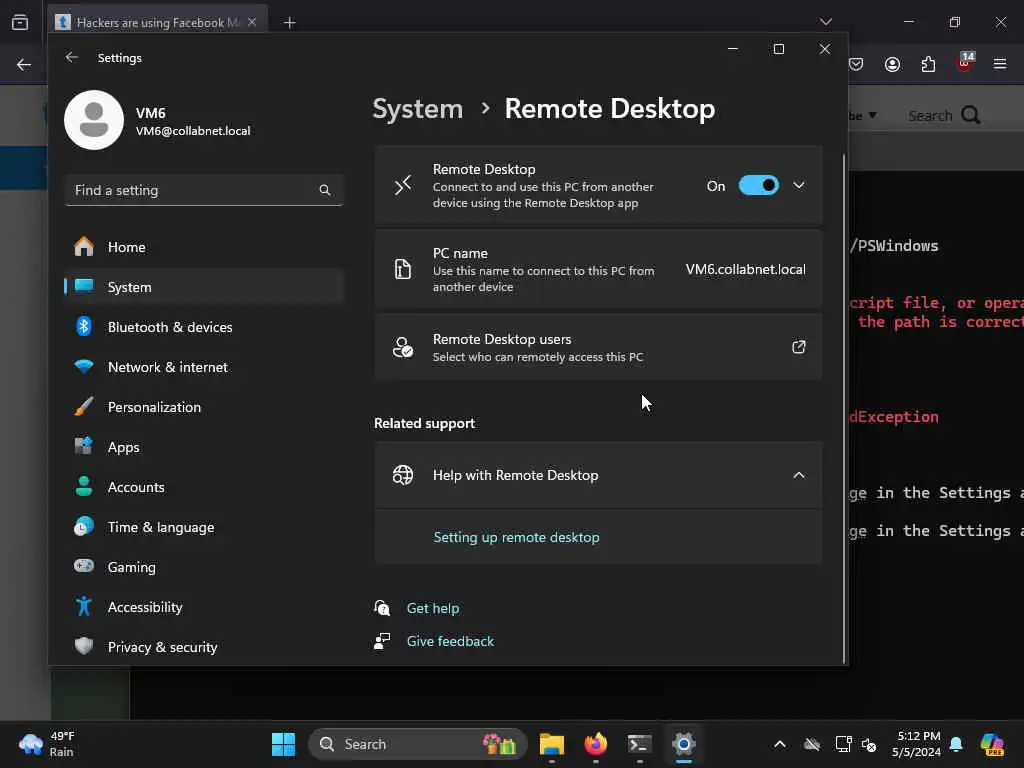This screenshot has height=768, width=1024.
Task: Open the weather widget showing Rain
Action: pos(47,744)
